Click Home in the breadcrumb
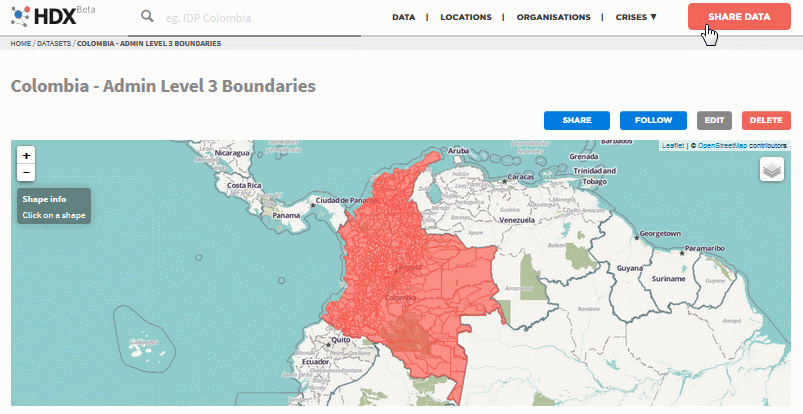 (x=20, y=44)
